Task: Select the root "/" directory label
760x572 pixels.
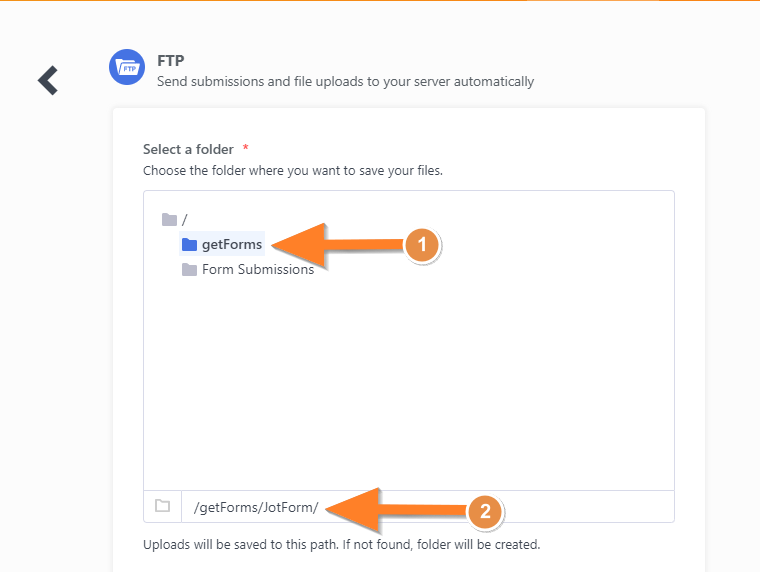Action: point(185,219)
